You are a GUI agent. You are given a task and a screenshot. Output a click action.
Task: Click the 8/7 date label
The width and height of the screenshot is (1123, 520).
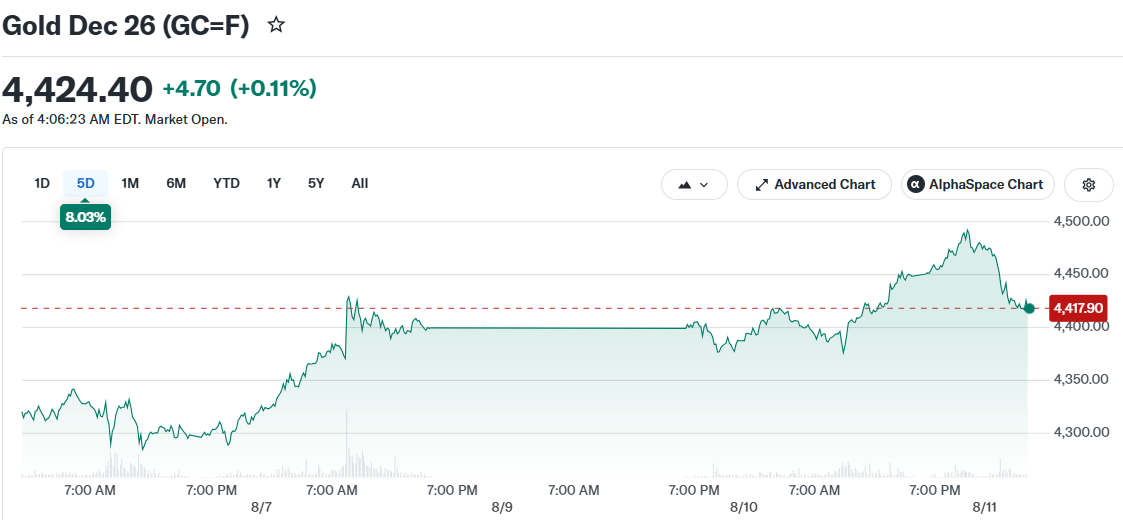point(261,507)
